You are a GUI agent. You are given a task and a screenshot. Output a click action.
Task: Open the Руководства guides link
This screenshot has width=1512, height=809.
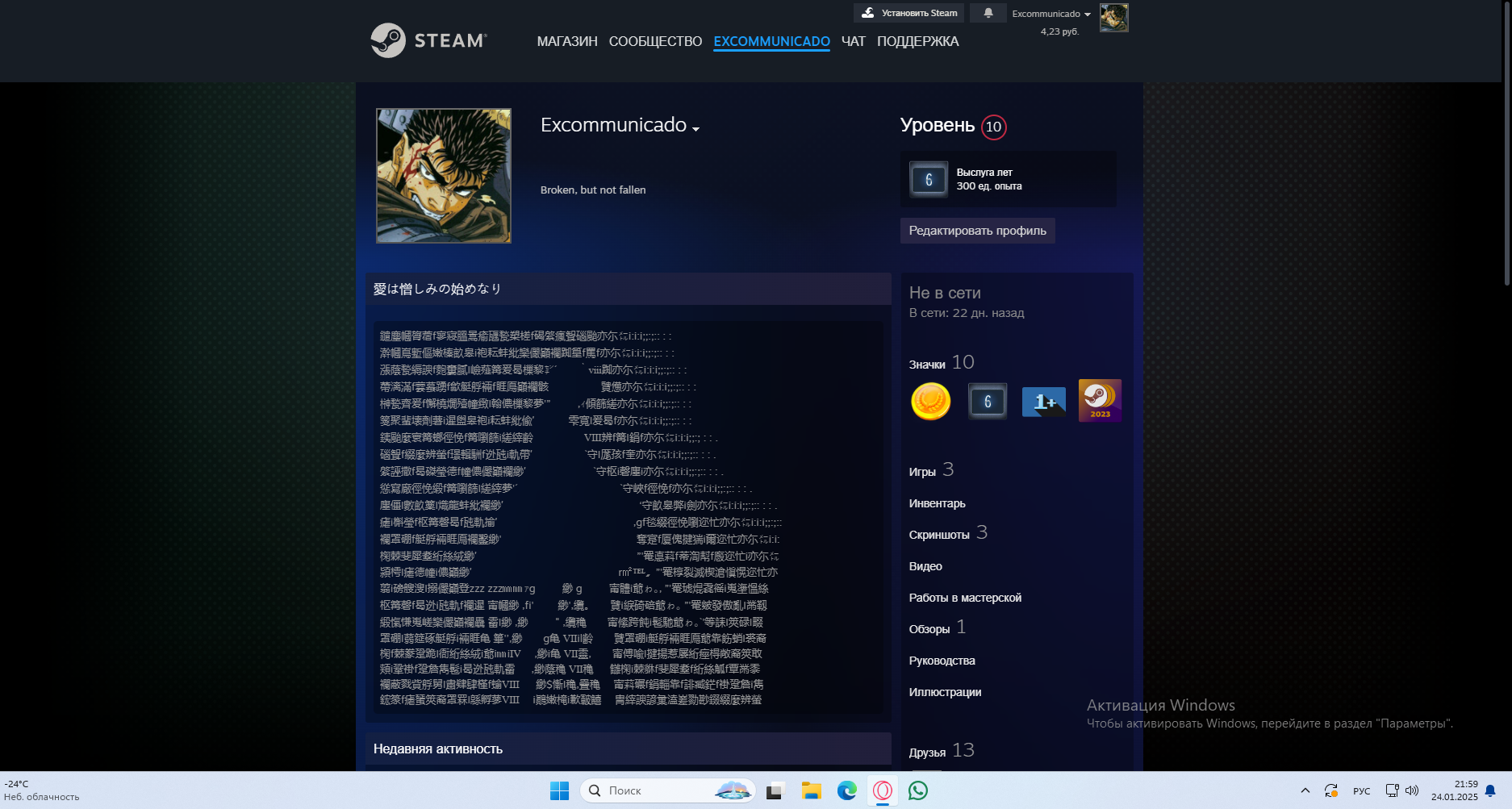[942, 661]
